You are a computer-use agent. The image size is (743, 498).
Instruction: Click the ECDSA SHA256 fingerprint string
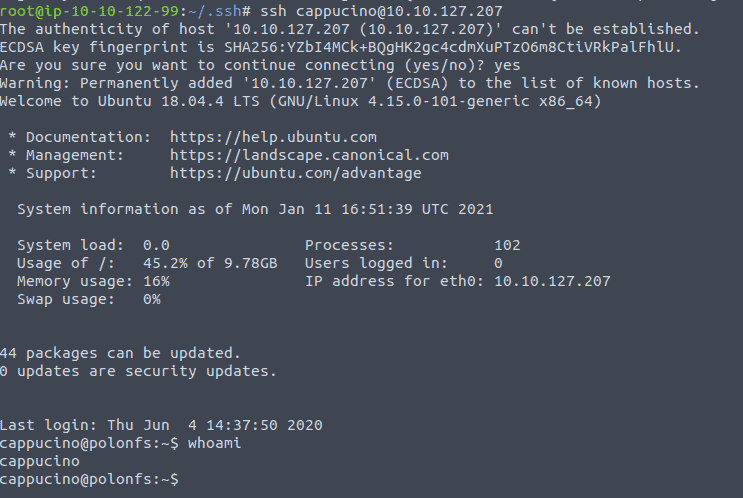(453, 47)
